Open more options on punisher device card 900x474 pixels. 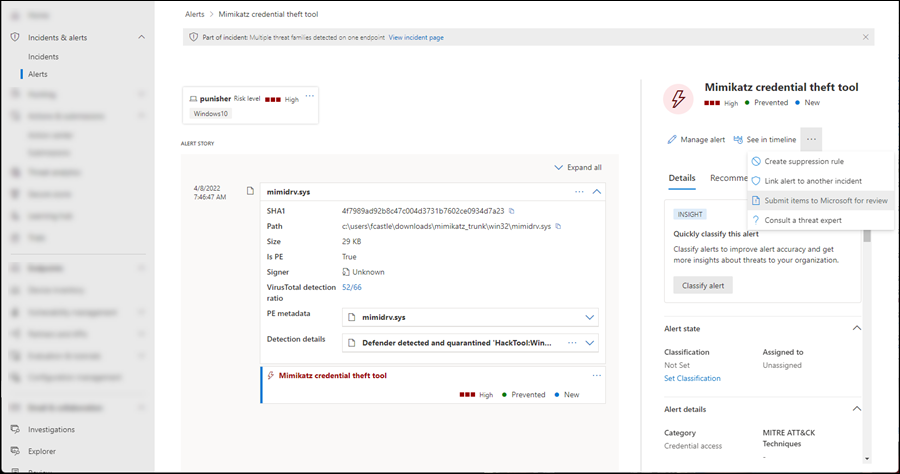[309, 97]
